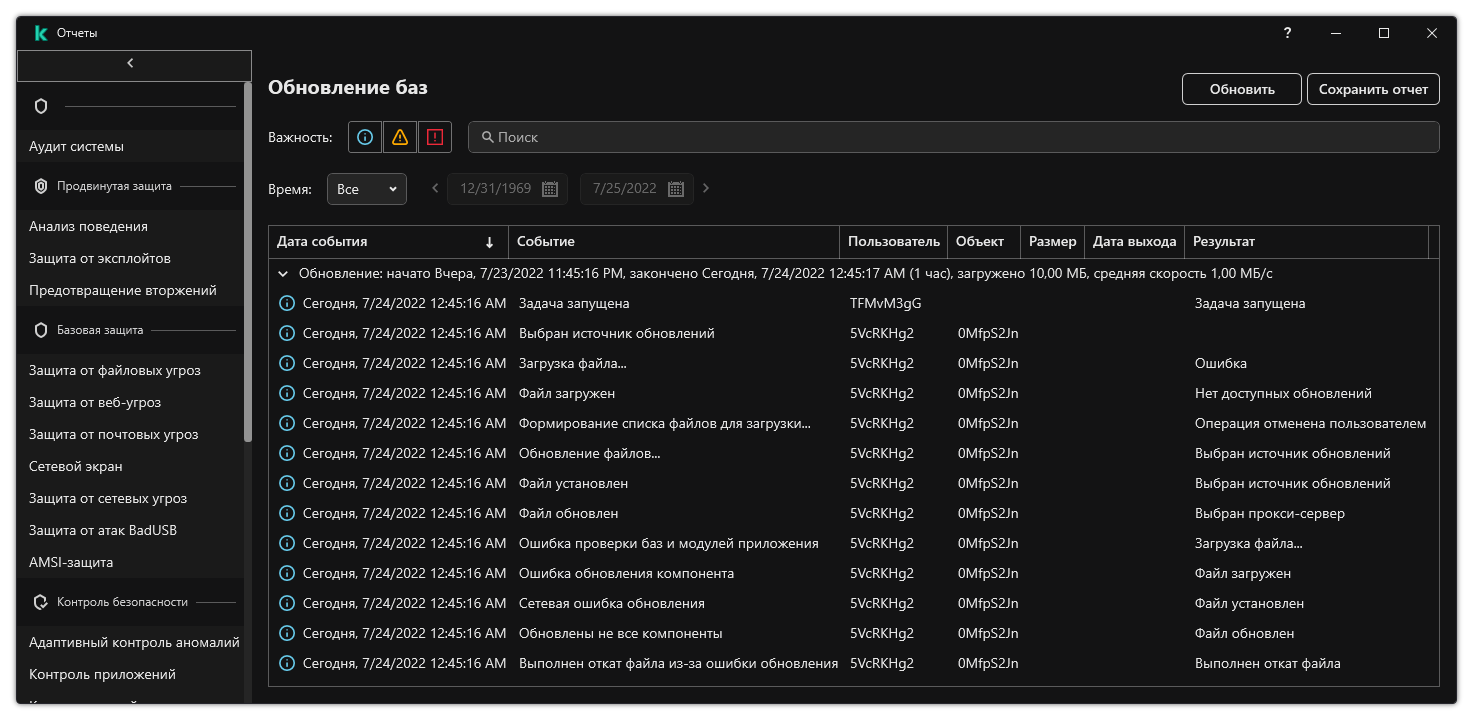This screenshot has height=720, width=1473.
Task: Click the next date range arrow
Action: (706, 188)
